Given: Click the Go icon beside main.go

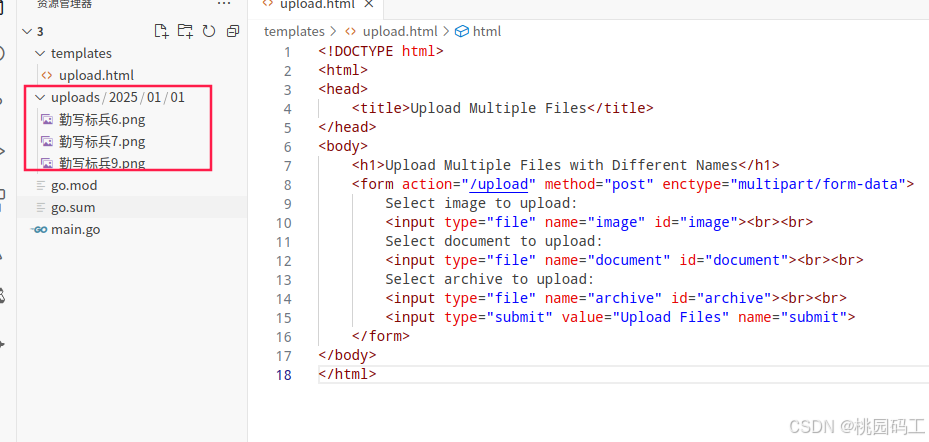Looking at the screenshot, I should (x=40, y=230).
